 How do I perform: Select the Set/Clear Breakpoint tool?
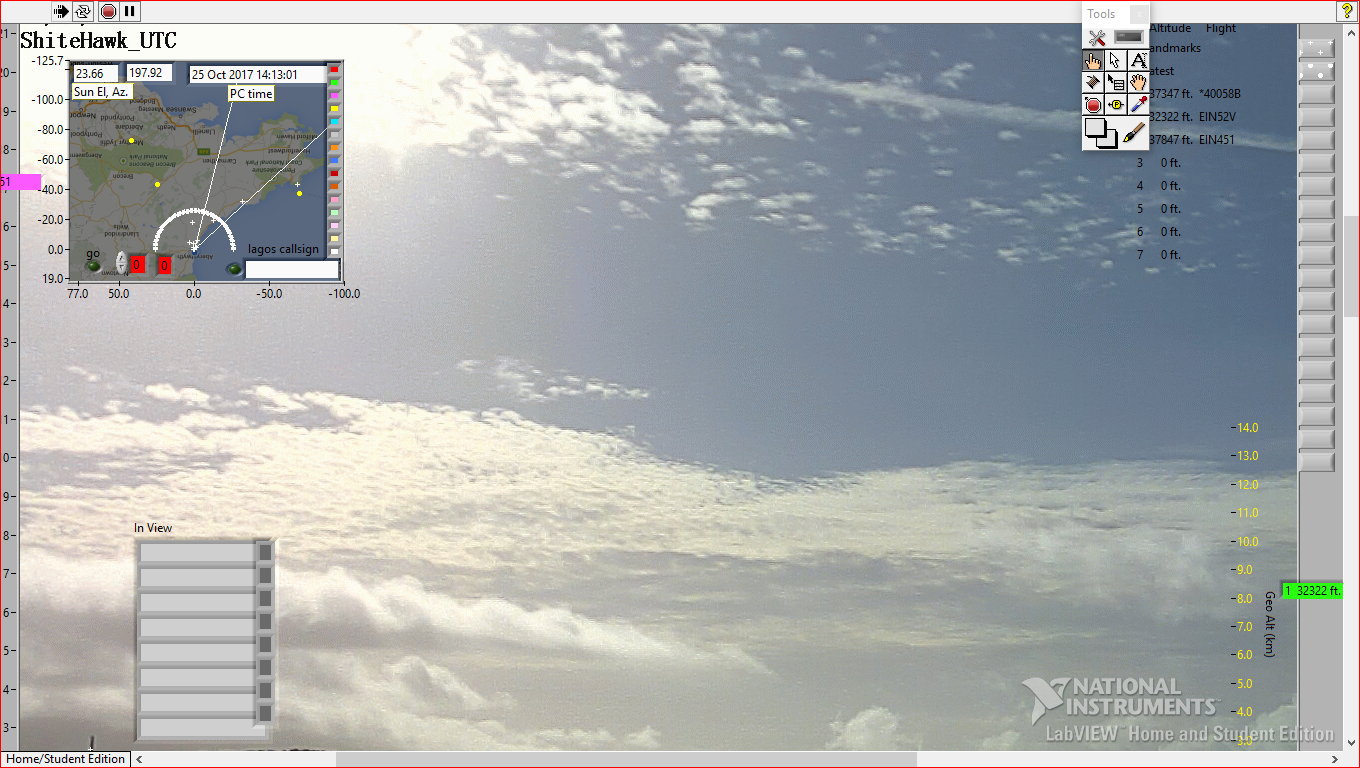pos(1093,104)
